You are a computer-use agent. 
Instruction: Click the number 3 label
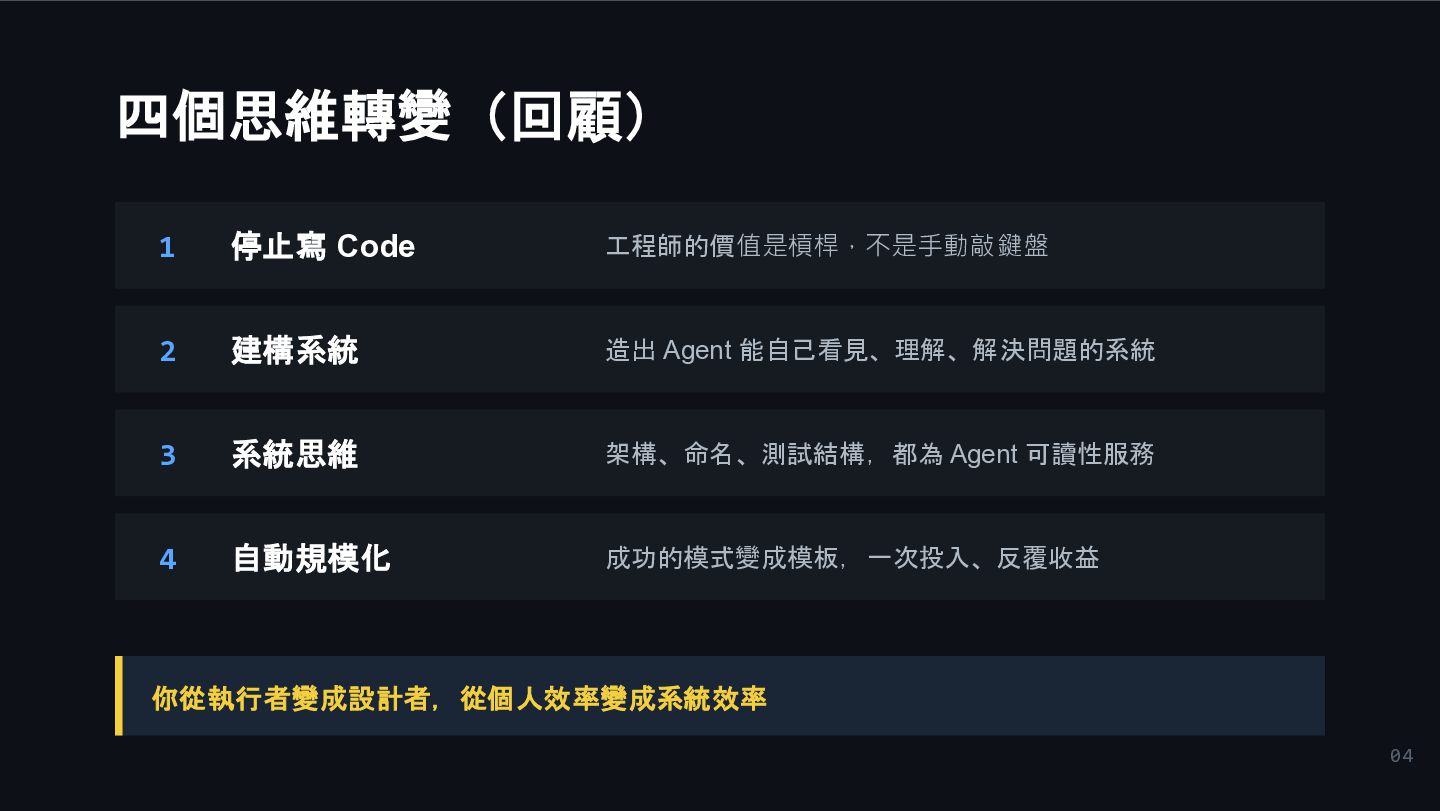click(x=167, y=455)
